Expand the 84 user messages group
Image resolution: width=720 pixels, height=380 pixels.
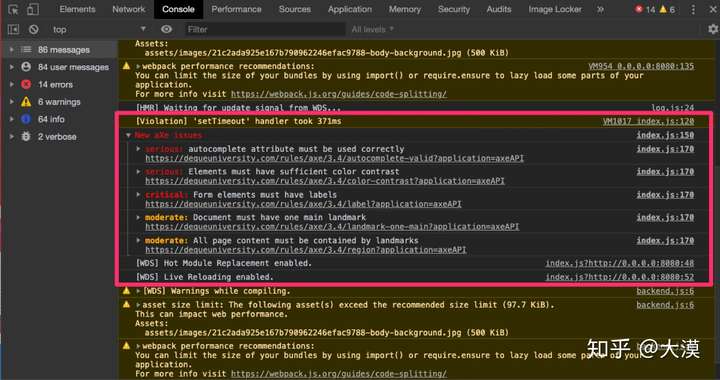pos(11,67)
